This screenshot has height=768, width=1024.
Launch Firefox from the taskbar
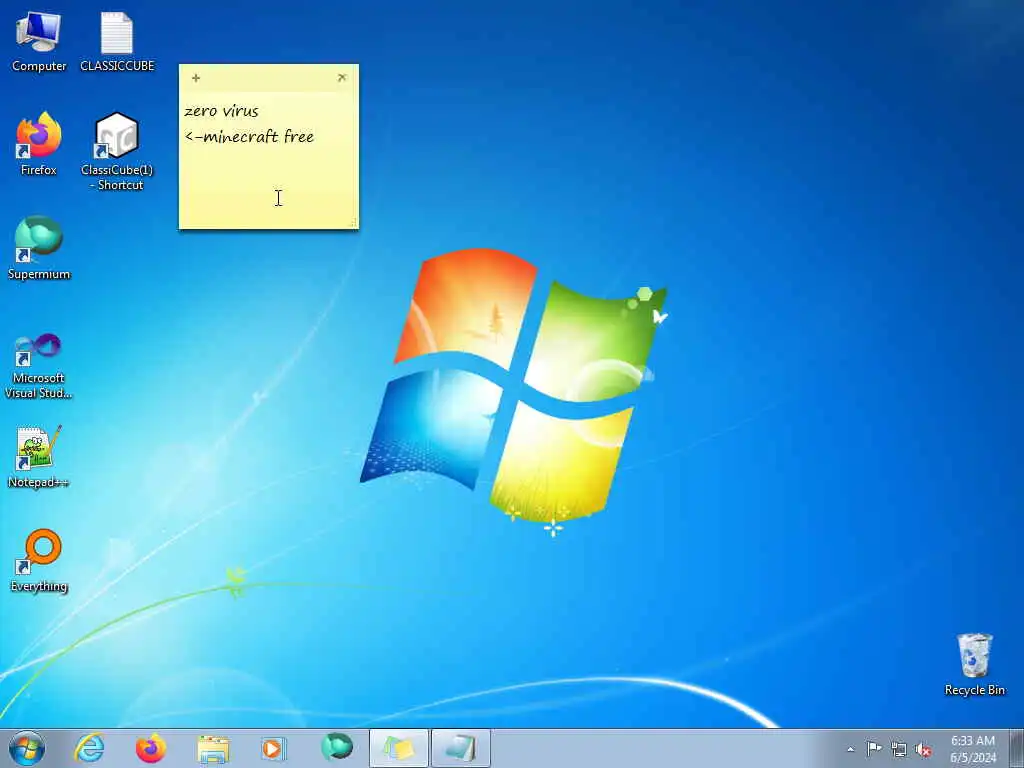click(x=151, y=748)
